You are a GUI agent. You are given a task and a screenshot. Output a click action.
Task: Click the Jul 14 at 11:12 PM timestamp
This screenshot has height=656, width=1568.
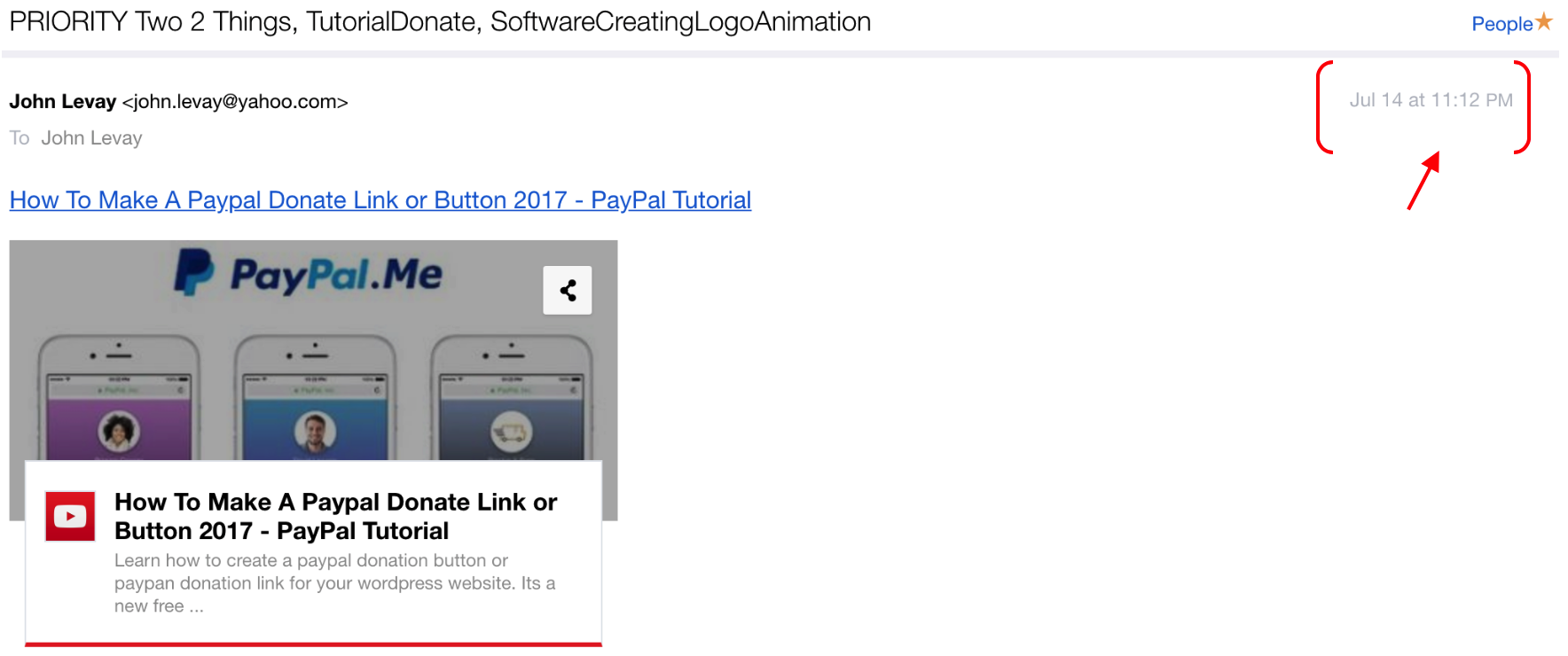coord(1431,100)
